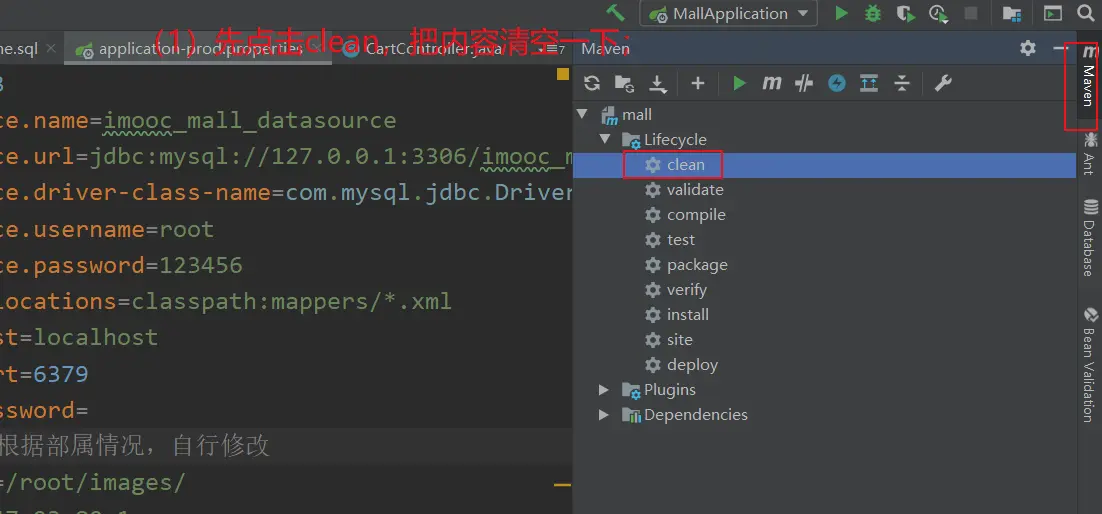1102x514 pixels.
Task: Select the package lifecycle goal
Action: tap(697, 265)
